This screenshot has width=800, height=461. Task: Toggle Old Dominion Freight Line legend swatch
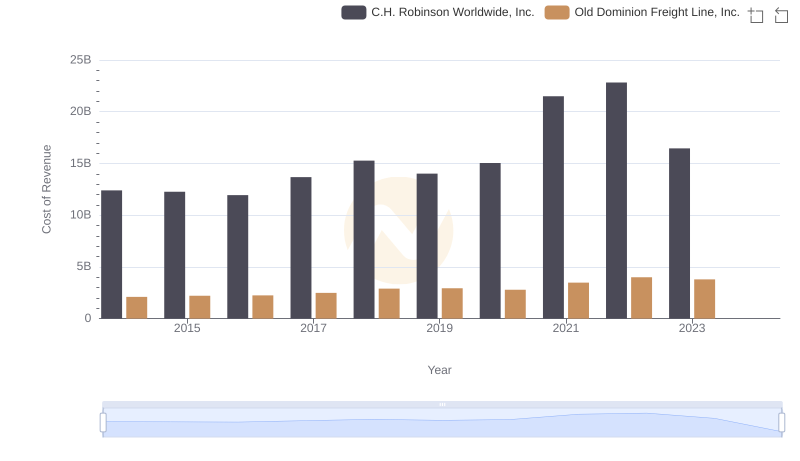click(557, 12)
